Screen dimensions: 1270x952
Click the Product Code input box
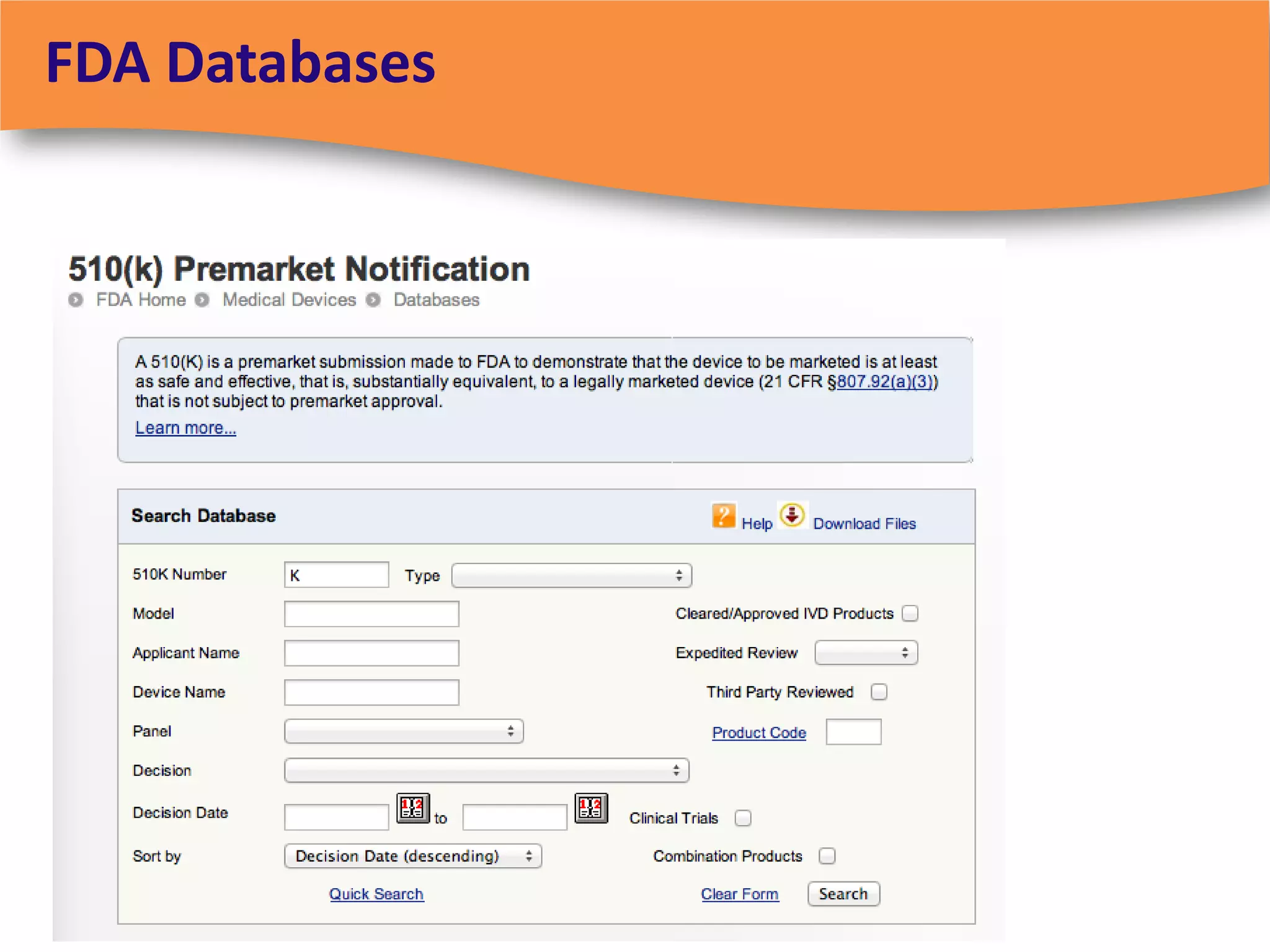click(853, 732)
